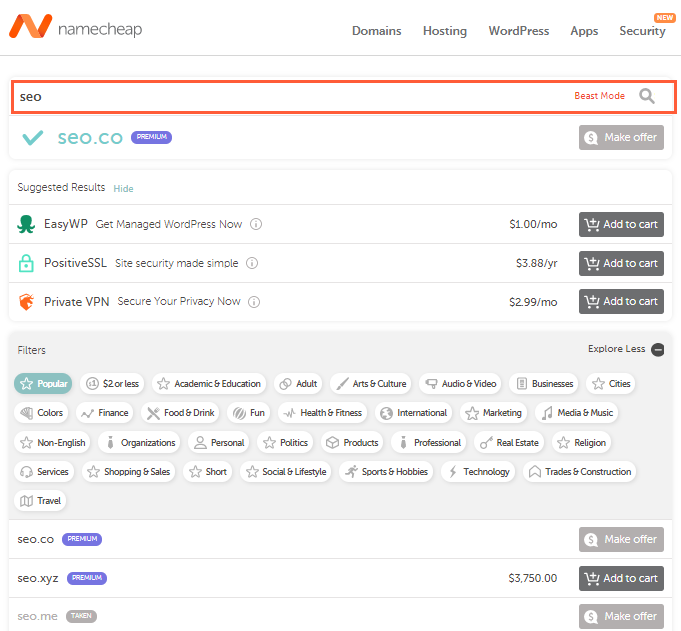
Task: Select the Products filter
Action: pyautogui.click(x=352, y=443)
